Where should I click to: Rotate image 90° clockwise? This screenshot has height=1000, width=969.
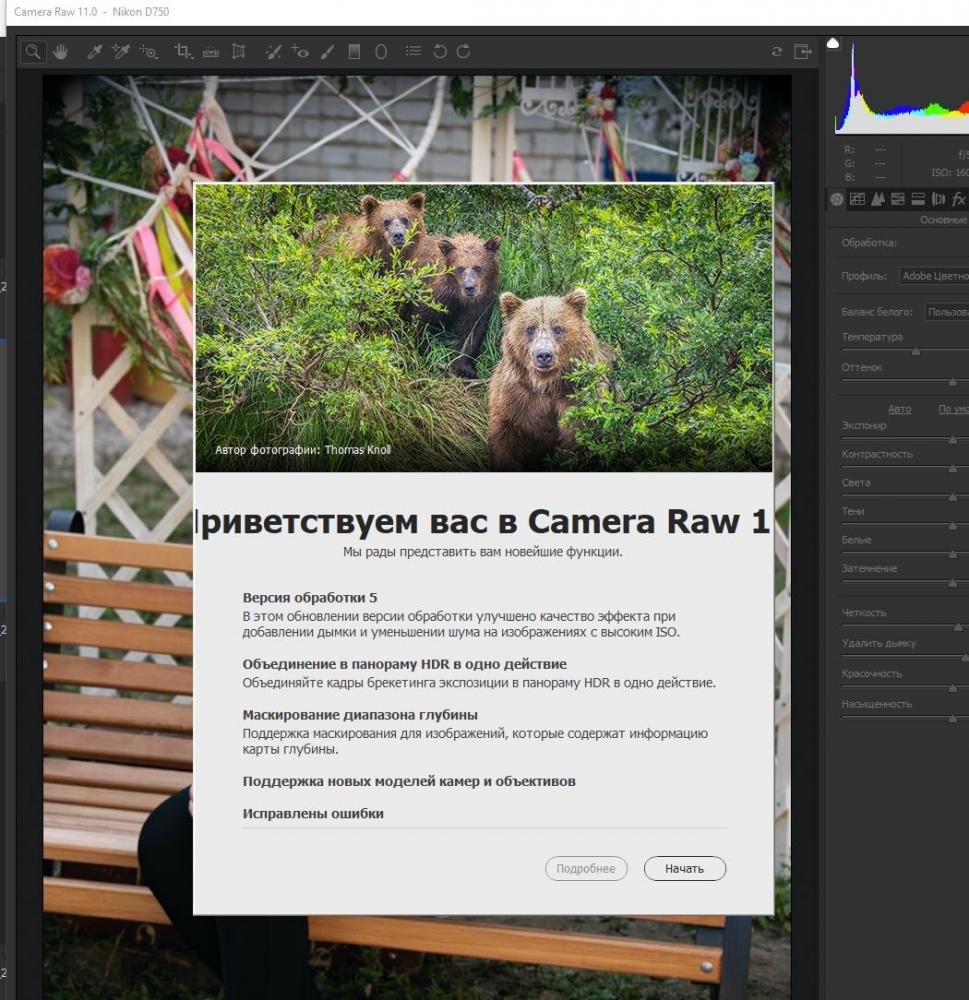click(x=464, y=52)
